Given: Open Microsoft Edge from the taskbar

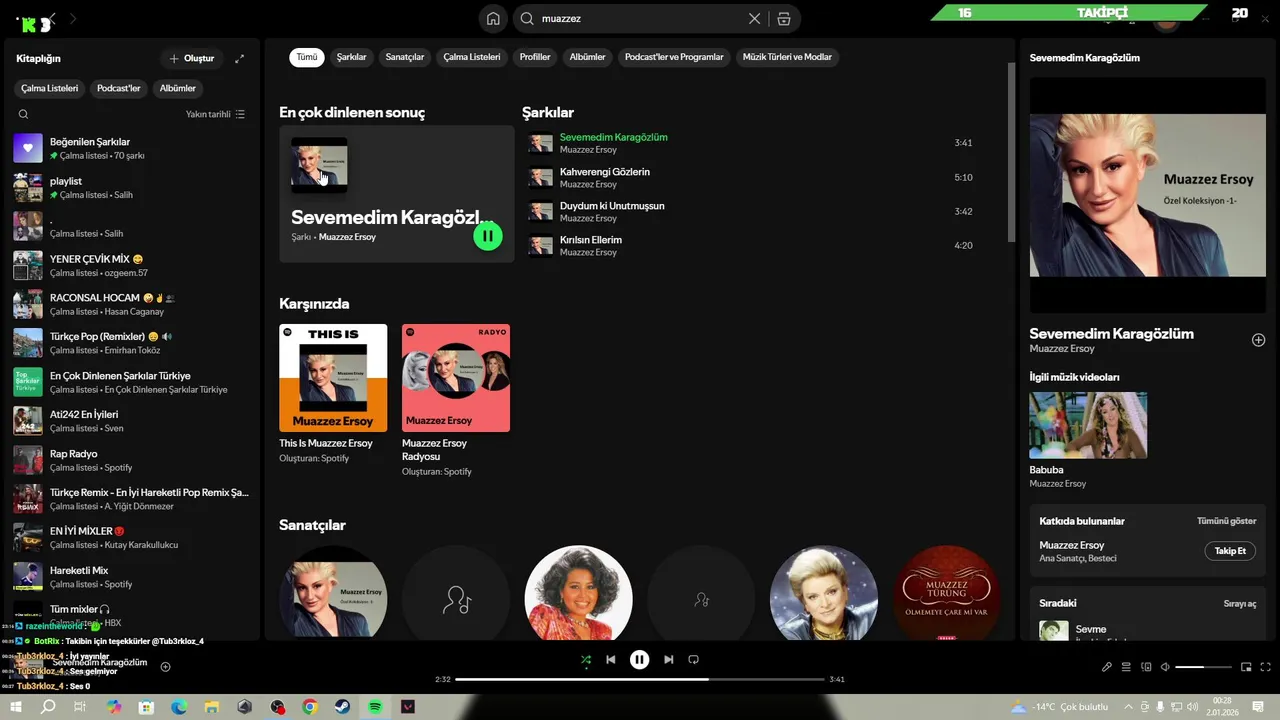Looking at the screenshot, I should (179, 707).
